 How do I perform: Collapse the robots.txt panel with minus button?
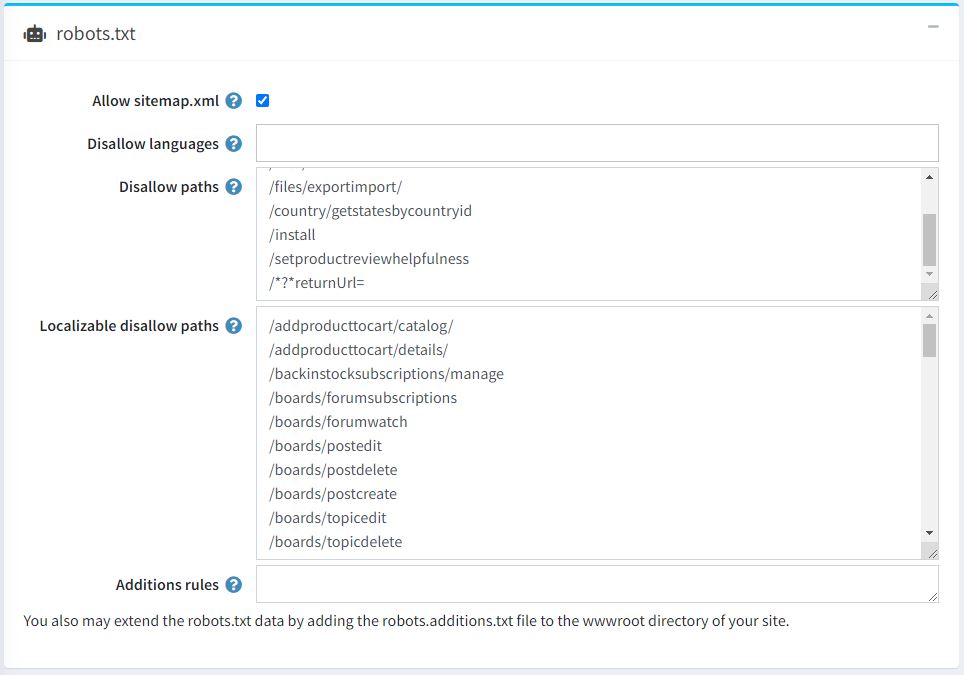click(x=933, y=27)
